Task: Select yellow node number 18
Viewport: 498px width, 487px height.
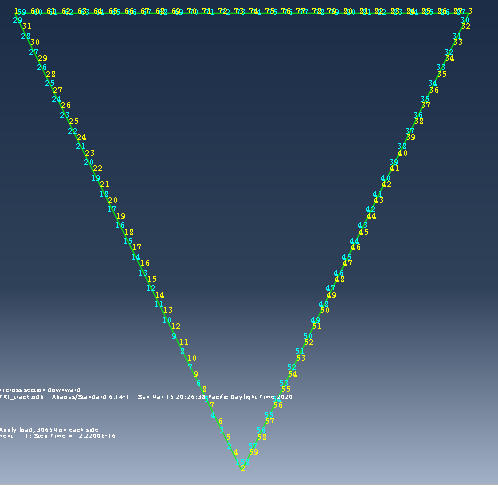Action: point(129,232)
